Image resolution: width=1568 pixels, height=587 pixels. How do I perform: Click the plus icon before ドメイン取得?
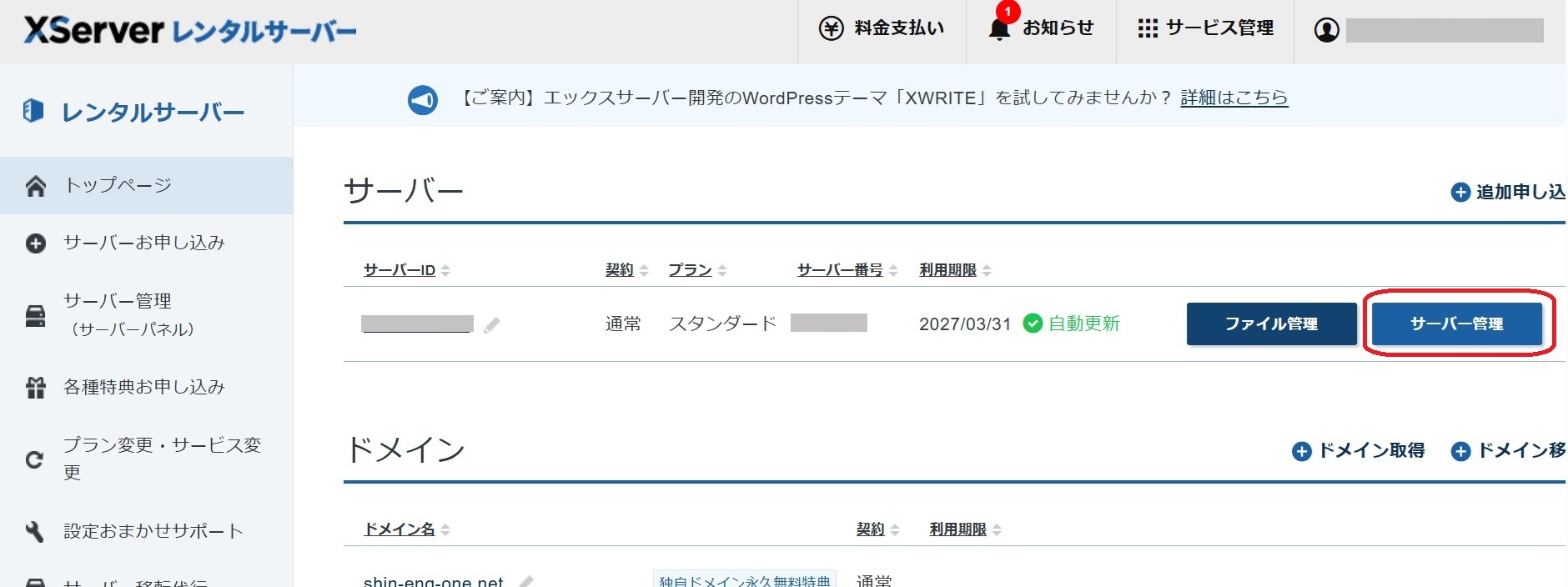(1301, 452)
